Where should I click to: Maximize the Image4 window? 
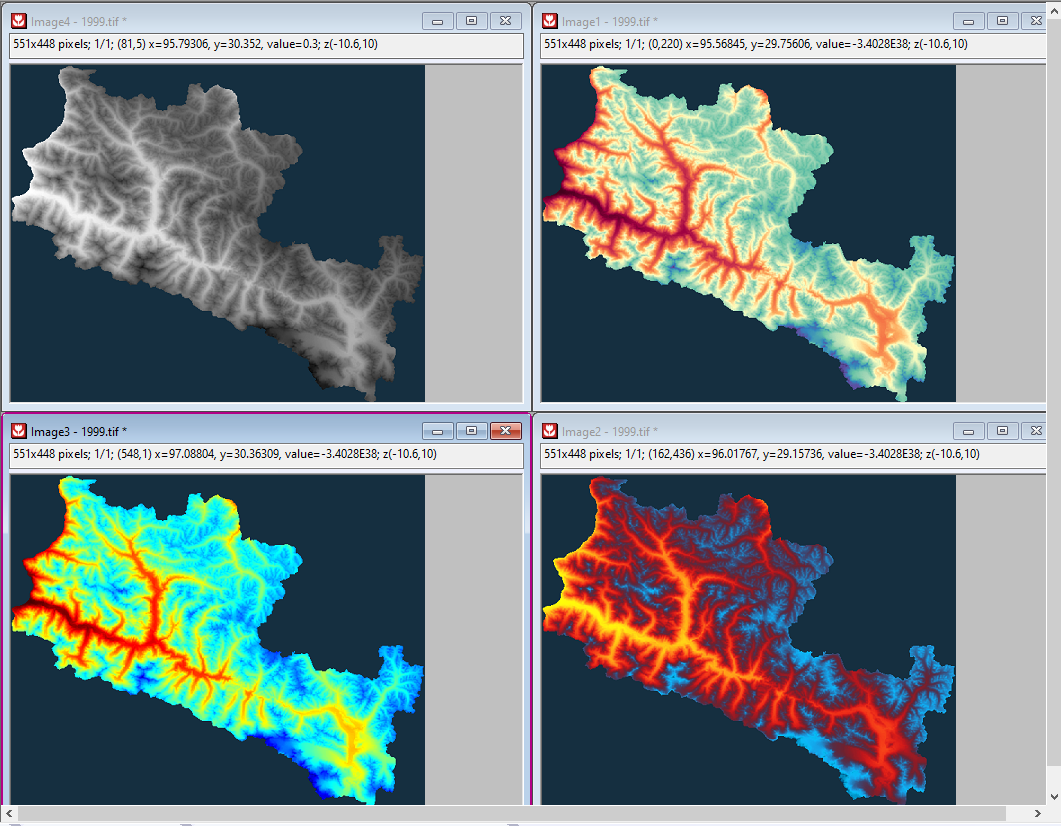click(x=471, y=21)
